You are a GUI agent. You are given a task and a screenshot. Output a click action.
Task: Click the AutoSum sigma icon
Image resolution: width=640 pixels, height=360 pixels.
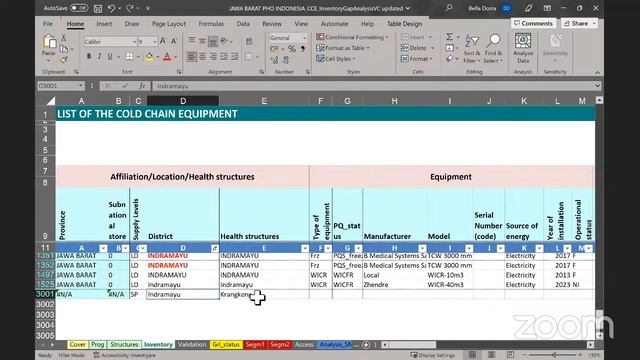pos(449,37)
